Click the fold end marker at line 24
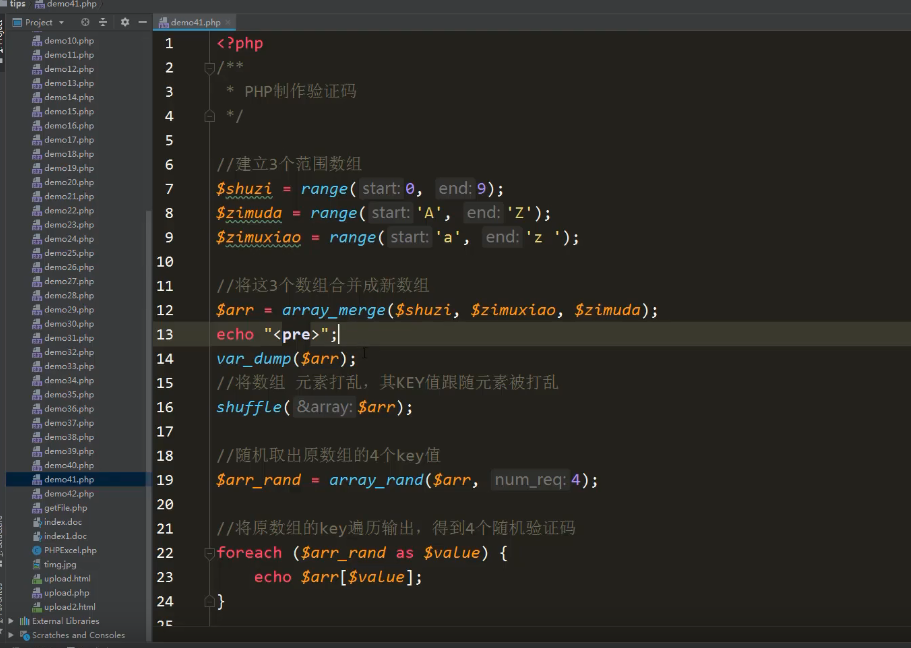The width and height of the screenshot is (911, 648). point(209,601)
